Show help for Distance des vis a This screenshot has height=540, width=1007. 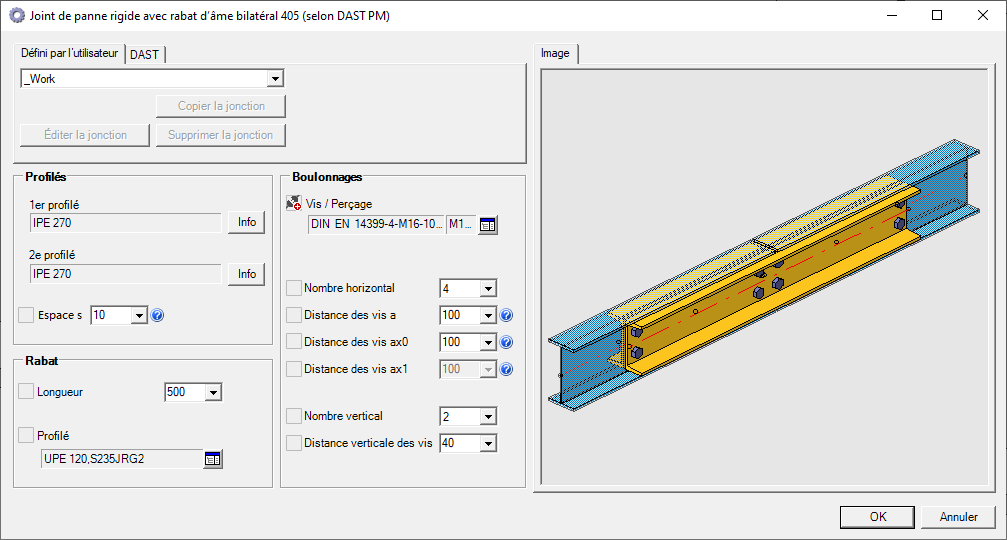[506, 315]
